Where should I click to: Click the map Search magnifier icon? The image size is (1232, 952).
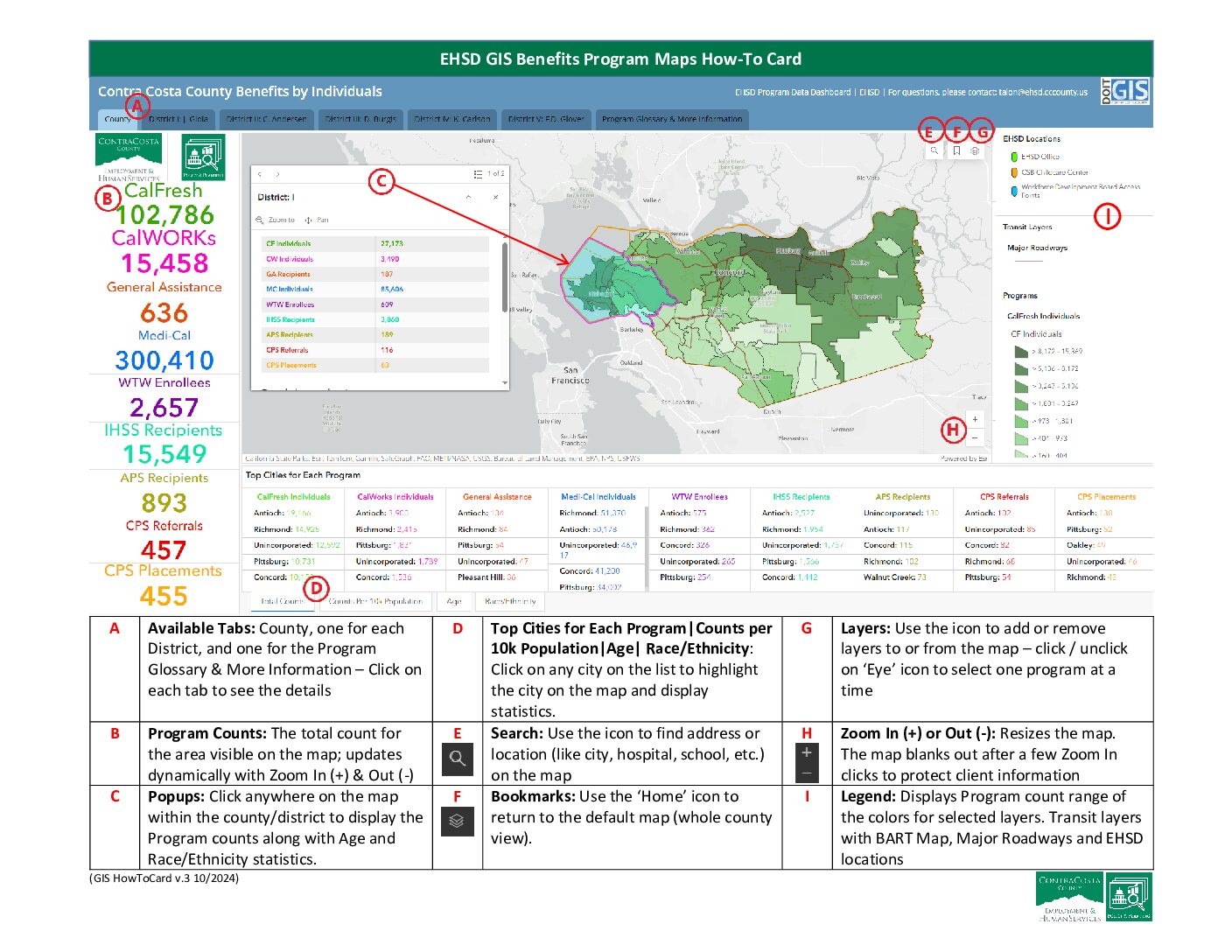tap(934, 150)
